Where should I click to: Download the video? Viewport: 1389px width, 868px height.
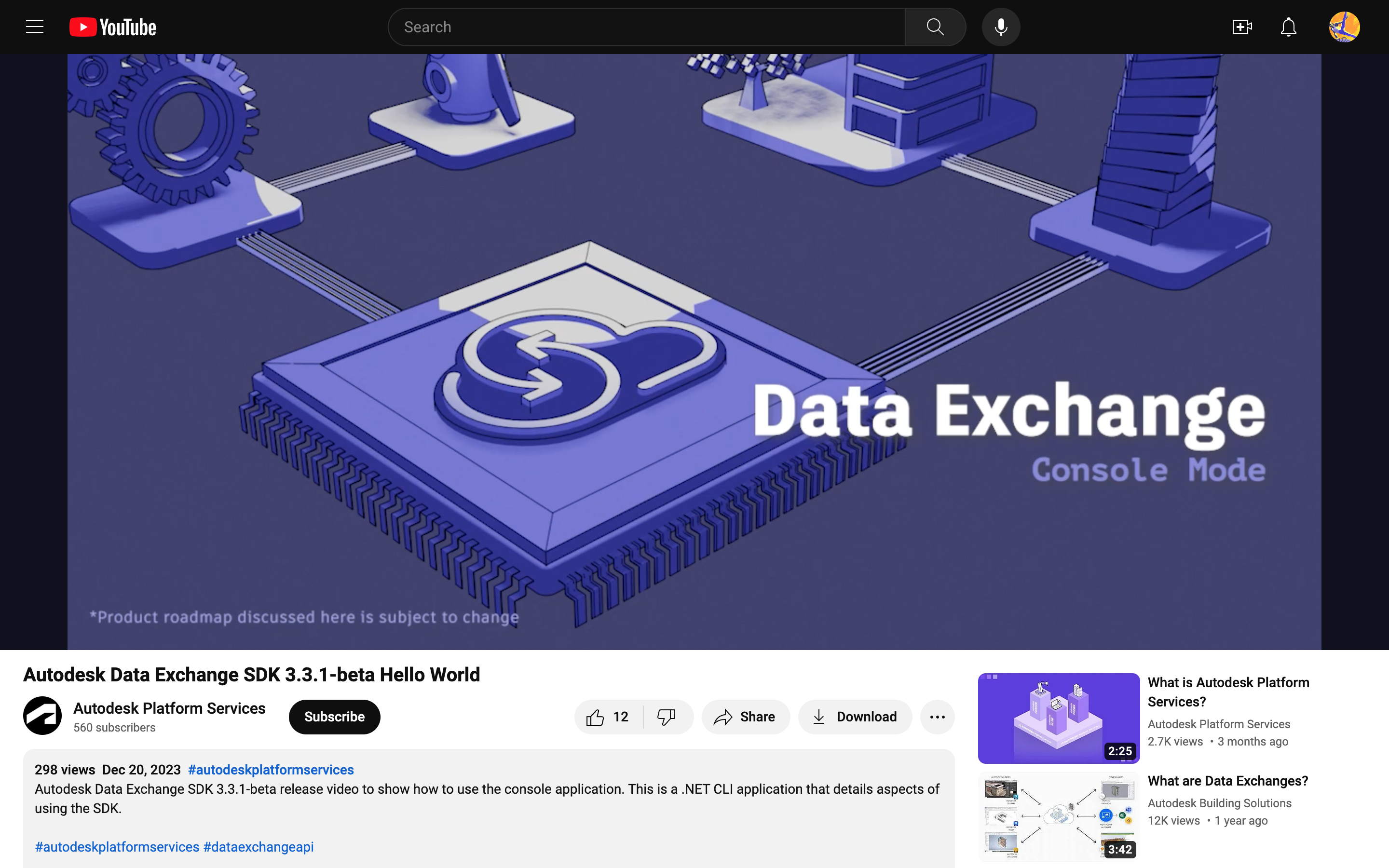coord(855,717)
